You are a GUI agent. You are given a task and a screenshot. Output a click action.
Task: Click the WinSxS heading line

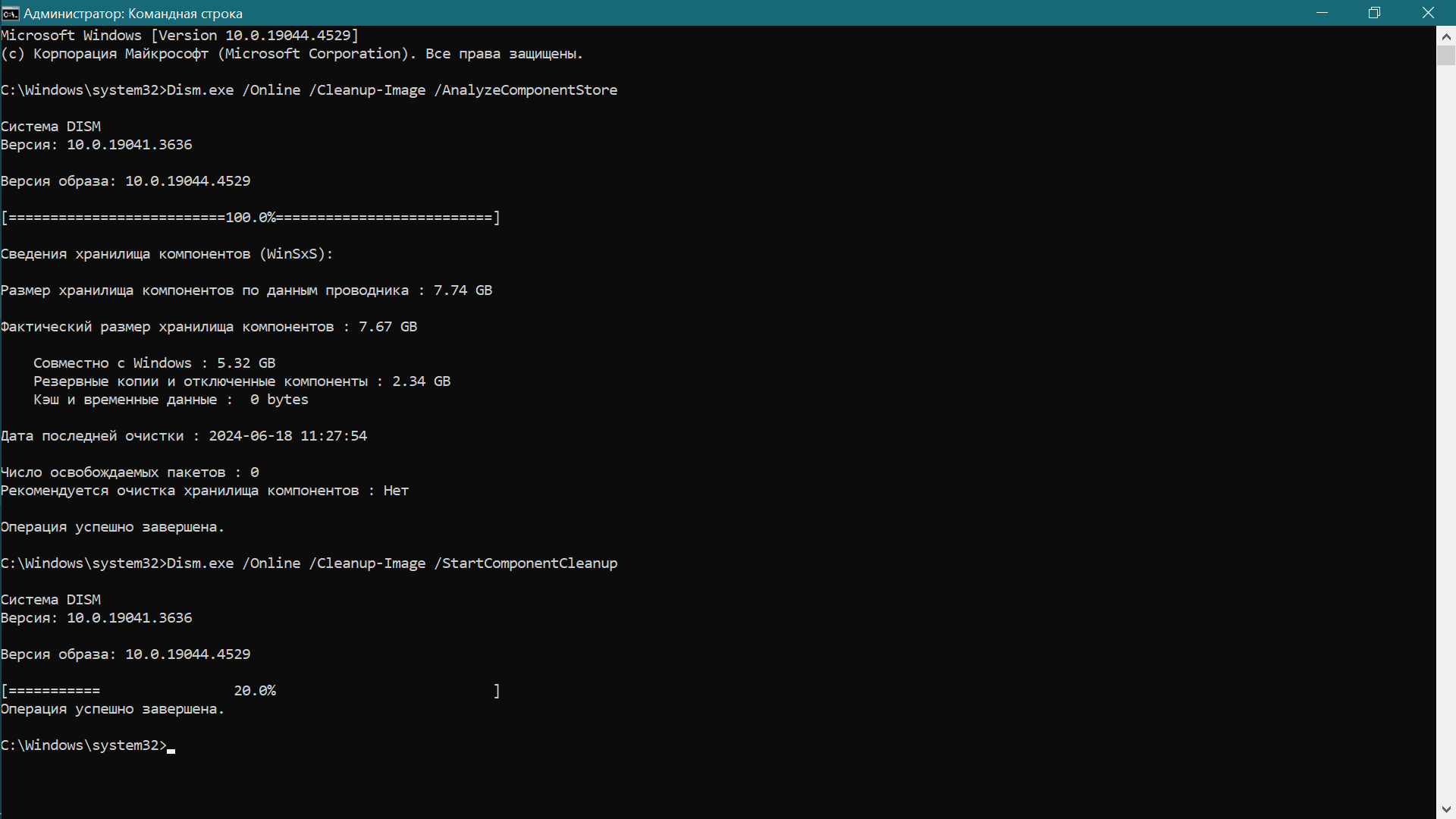167,254
